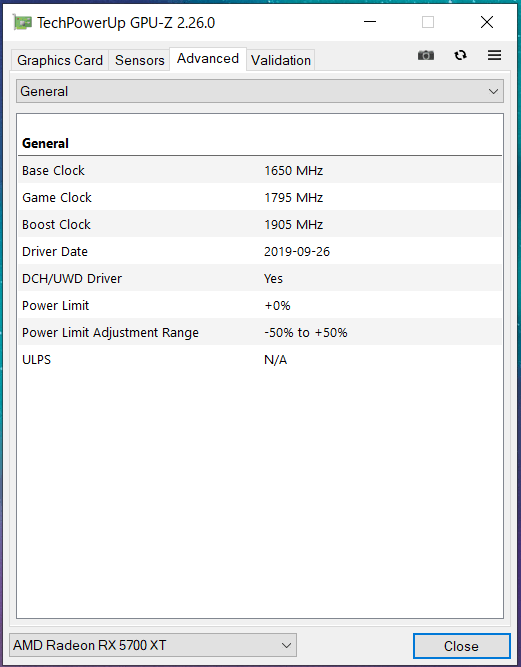Click the Driver Date entry
This screenshot has height=667, width=521.
260,251
